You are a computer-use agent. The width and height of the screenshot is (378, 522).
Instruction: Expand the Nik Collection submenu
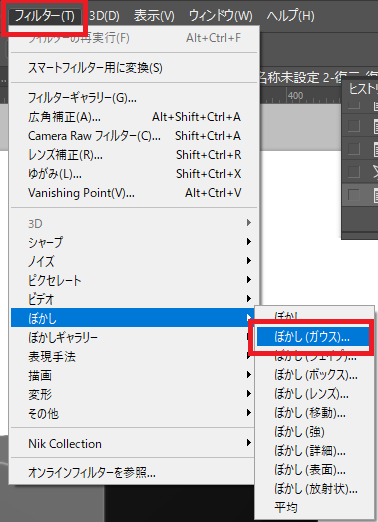tap(133, 444)
